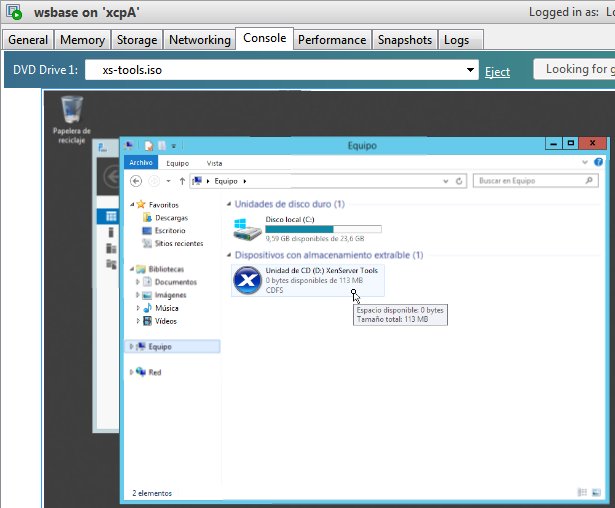This screenshot has height=508, width=615.
Task: Select Red in the navigation pane
Action: click(155, 372)
